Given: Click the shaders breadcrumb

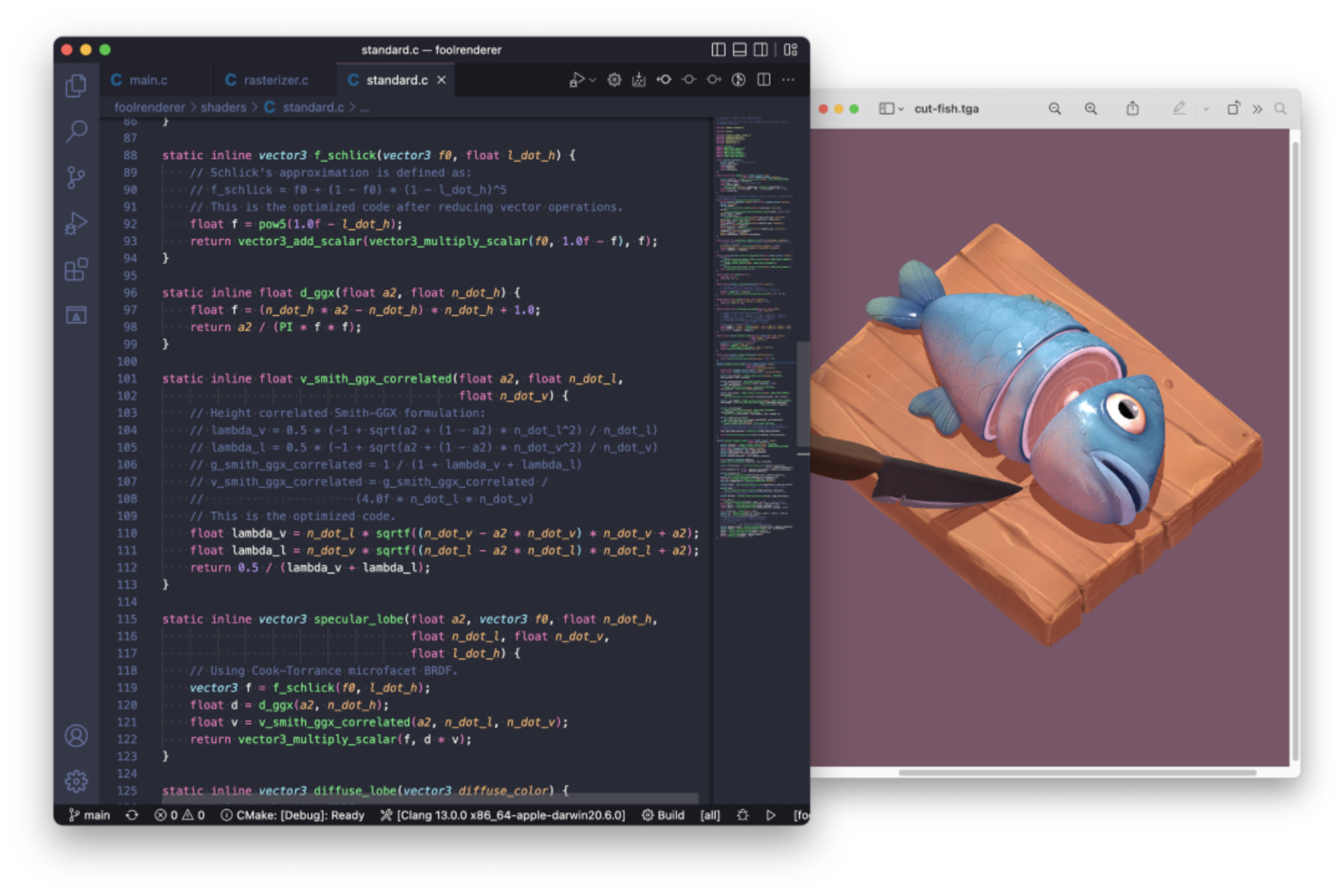Looking at the screenshot, I should click(223, 107).
